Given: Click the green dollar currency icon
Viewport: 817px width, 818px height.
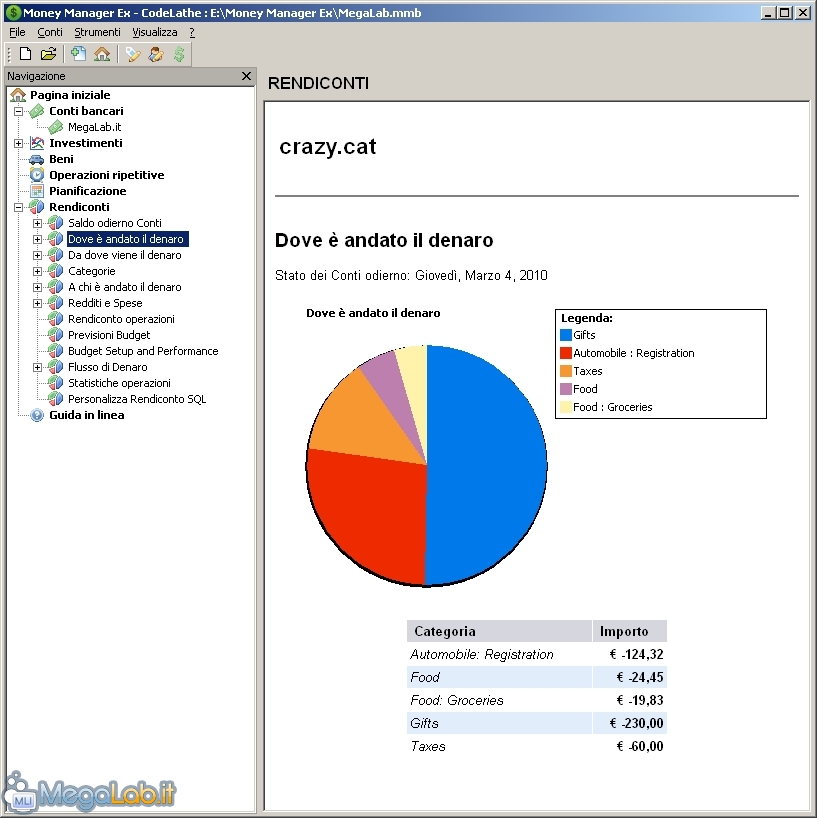Looking at the screenshot, I should (x=178, y=54).
